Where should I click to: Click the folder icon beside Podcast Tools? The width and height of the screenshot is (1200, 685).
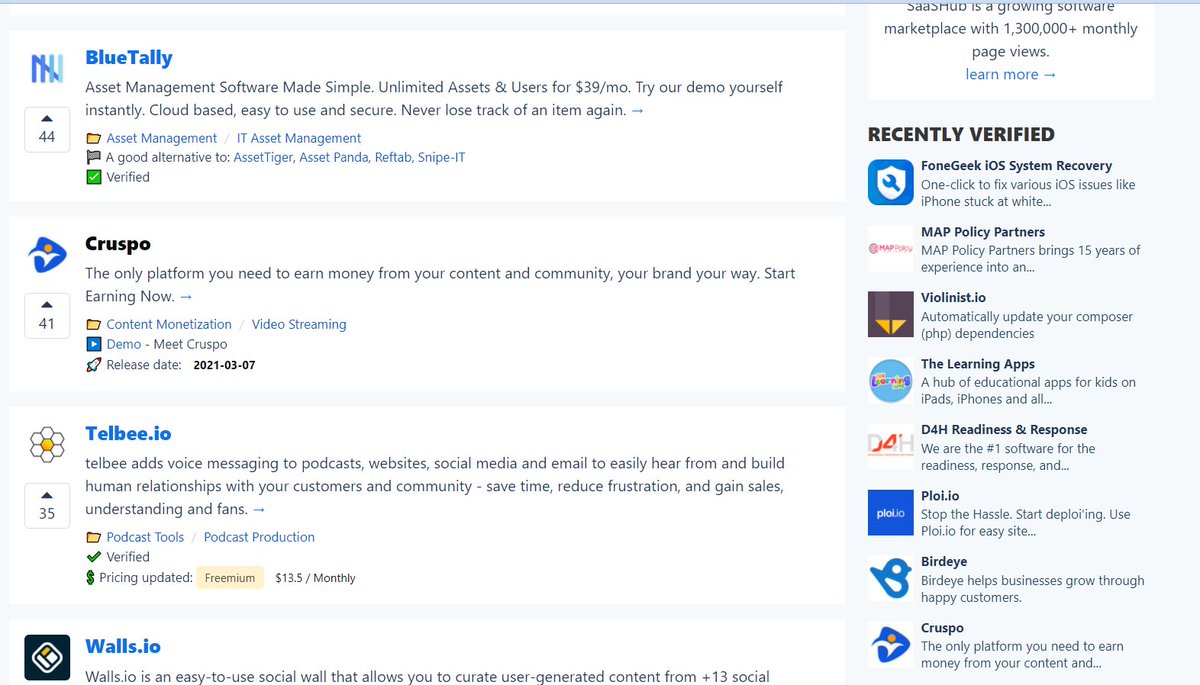point(93,538)
